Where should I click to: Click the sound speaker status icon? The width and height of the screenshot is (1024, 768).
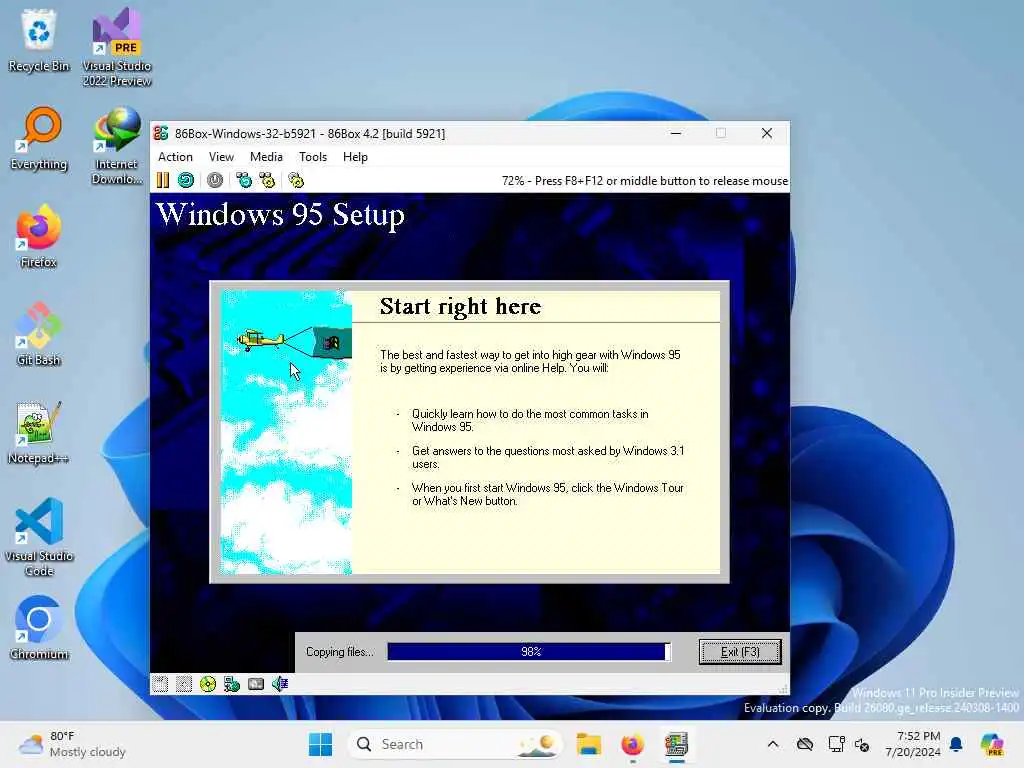coord(280,684)
